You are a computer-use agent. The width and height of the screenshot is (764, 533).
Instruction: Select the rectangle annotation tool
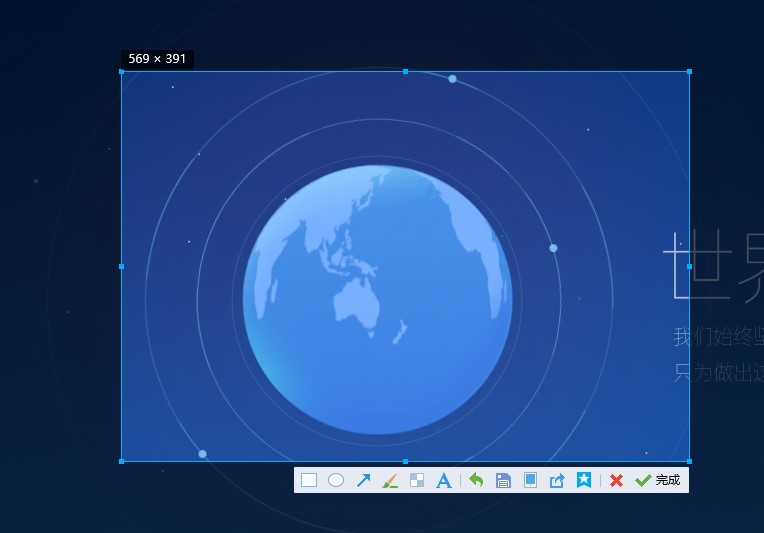[309, 480]
